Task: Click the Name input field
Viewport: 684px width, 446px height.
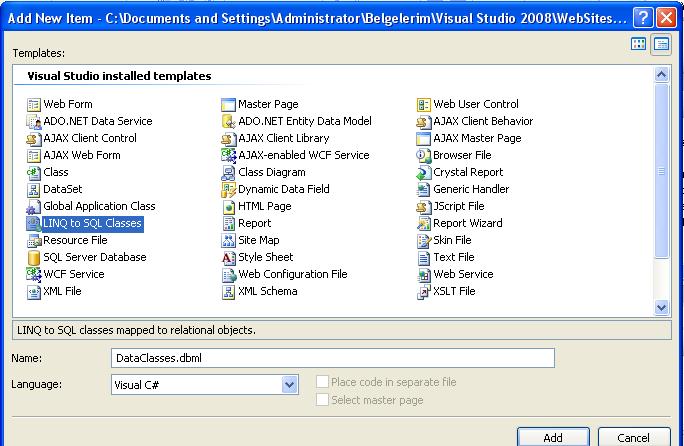Action: [x=333, y=358]
